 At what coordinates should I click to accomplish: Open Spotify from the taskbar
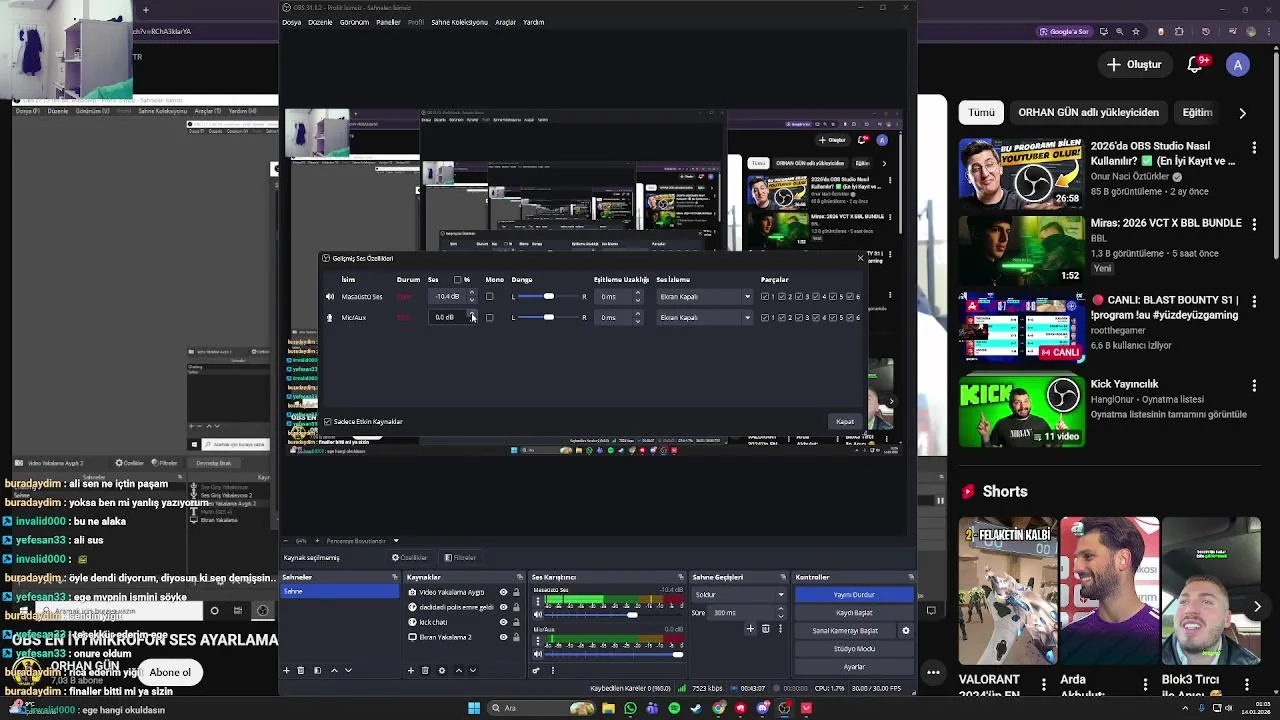coord(674,708)
